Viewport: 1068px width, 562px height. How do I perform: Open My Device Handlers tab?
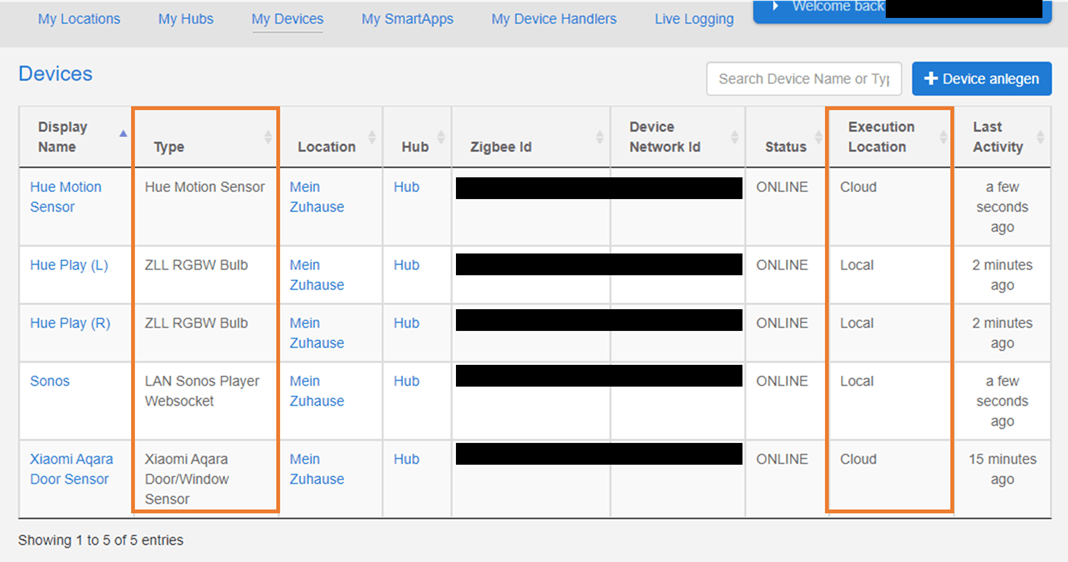click(554, 19)
